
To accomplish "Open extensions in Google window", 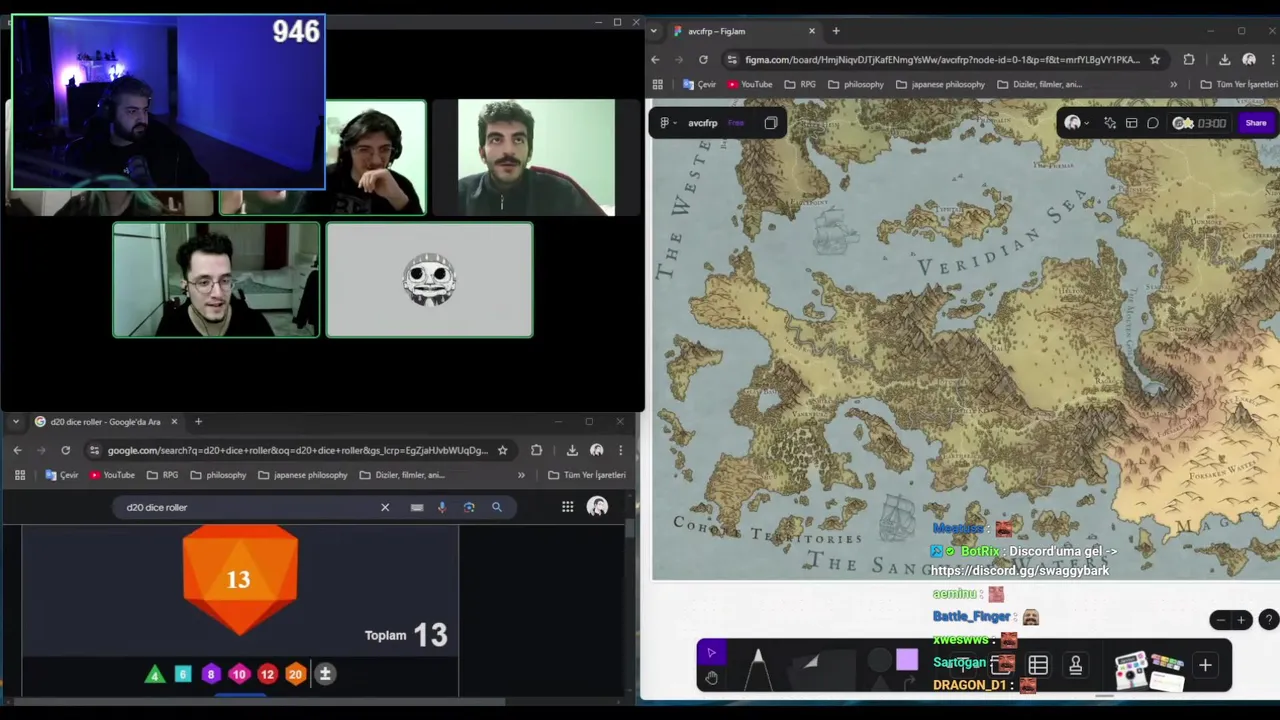I will (536, 450).
